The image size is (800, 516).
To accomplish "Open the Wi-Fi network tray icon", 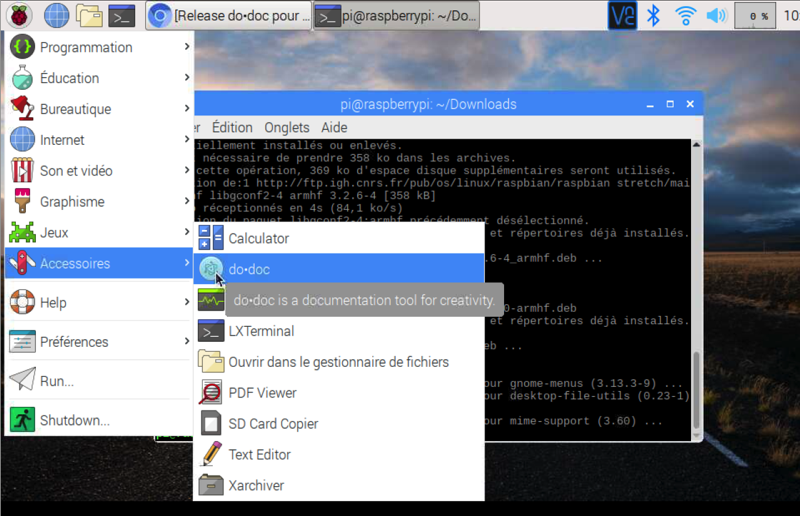I will (685, 15).
